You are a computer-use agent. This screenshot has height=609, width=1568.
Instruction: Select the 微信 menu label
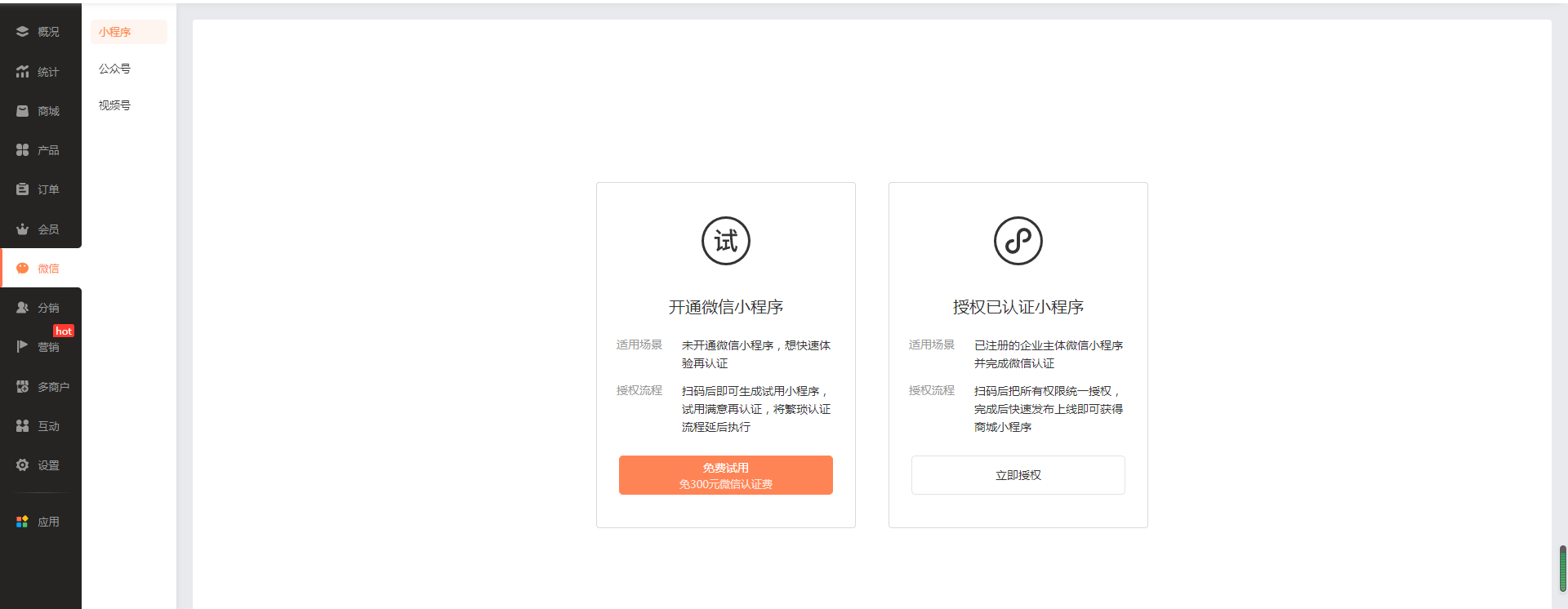point(48,269)
